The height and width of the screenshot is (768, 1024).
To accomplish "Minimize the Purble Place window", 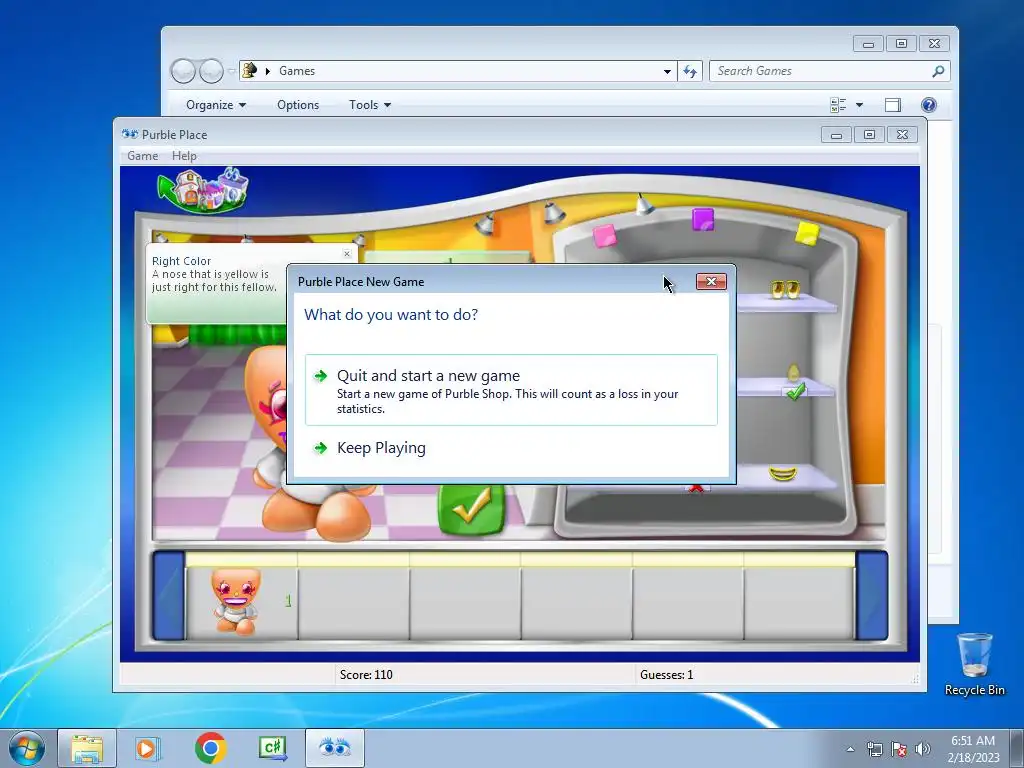I will point(836,135).
